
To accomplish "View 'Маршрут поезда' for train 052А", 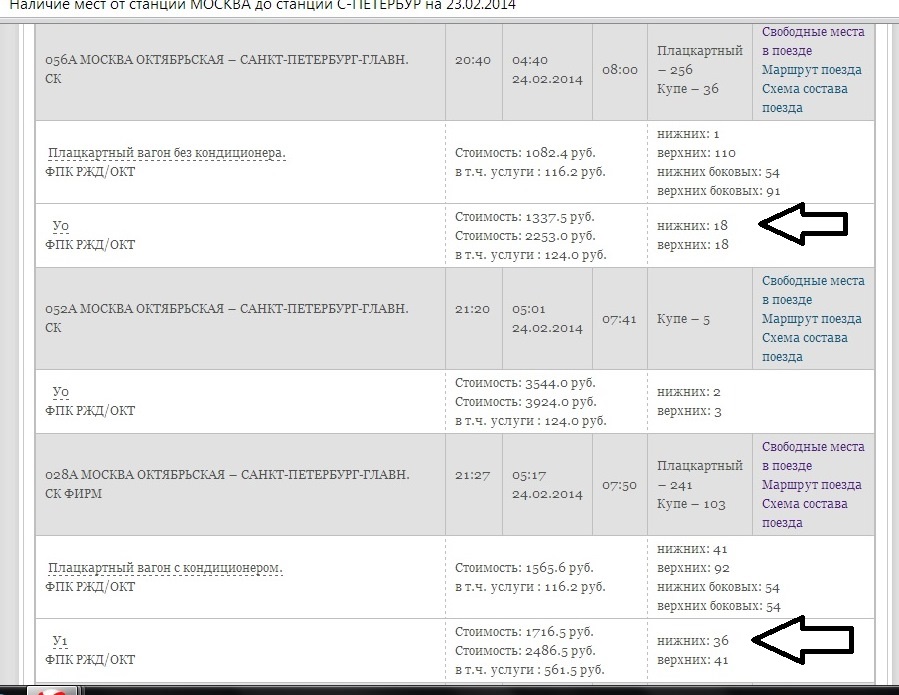I will (x=811, y=319).
